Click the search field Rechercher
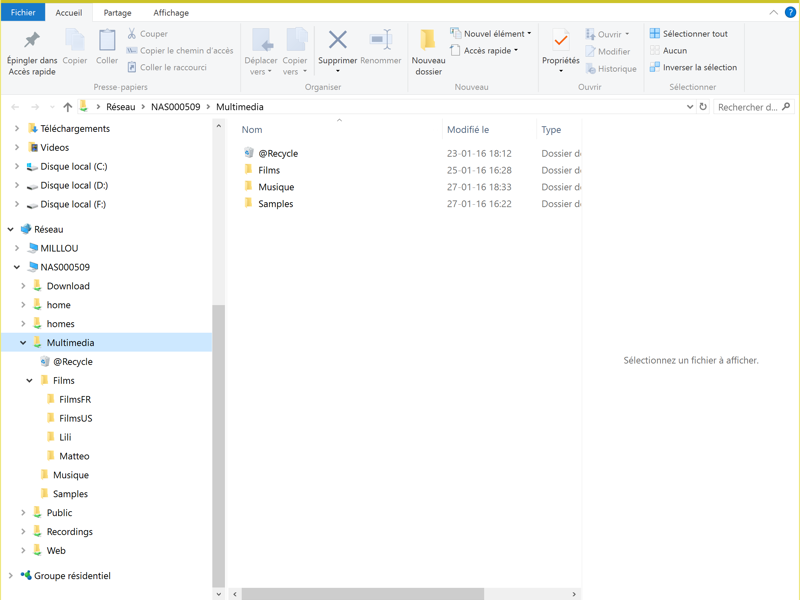The height and width of the screenshot is (600, 800). tap(748, 107)
